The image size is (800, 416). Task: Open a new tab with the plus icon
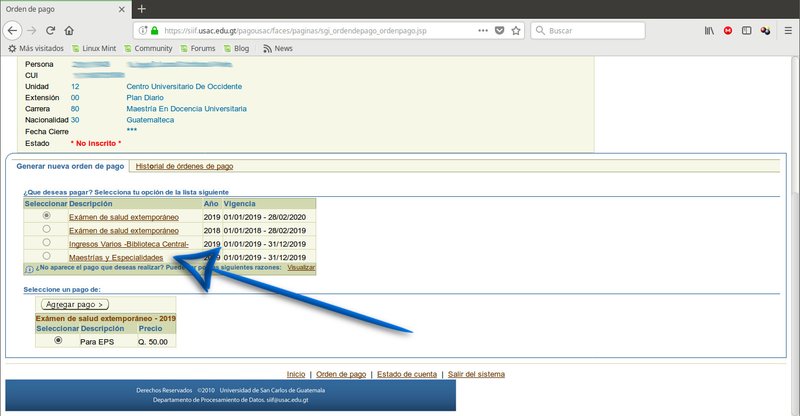coord(141,9)
